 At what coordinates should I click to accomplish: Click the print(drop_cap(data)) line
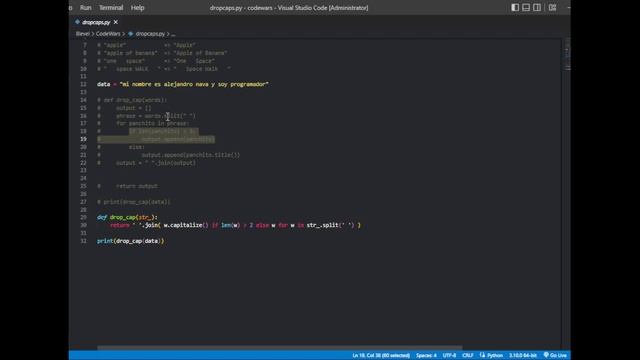pos(131,241)
